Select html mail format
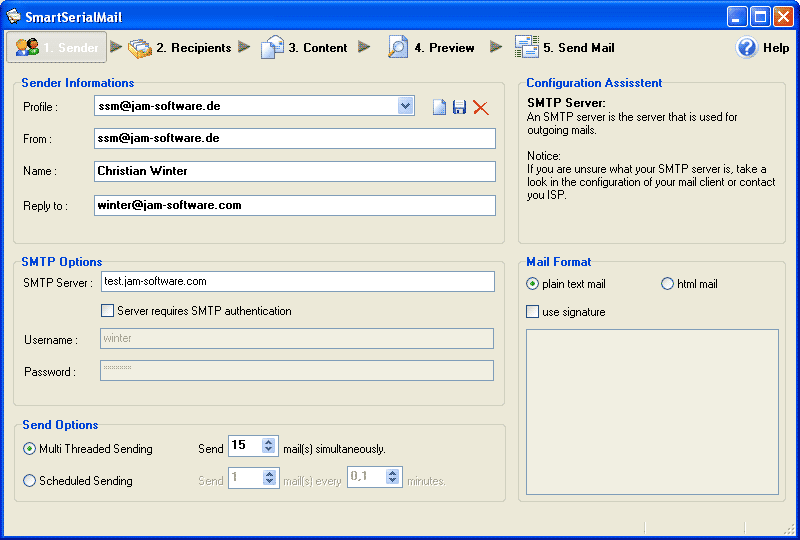This screenshot has width=800, height=540. click(x=667, y=284)
